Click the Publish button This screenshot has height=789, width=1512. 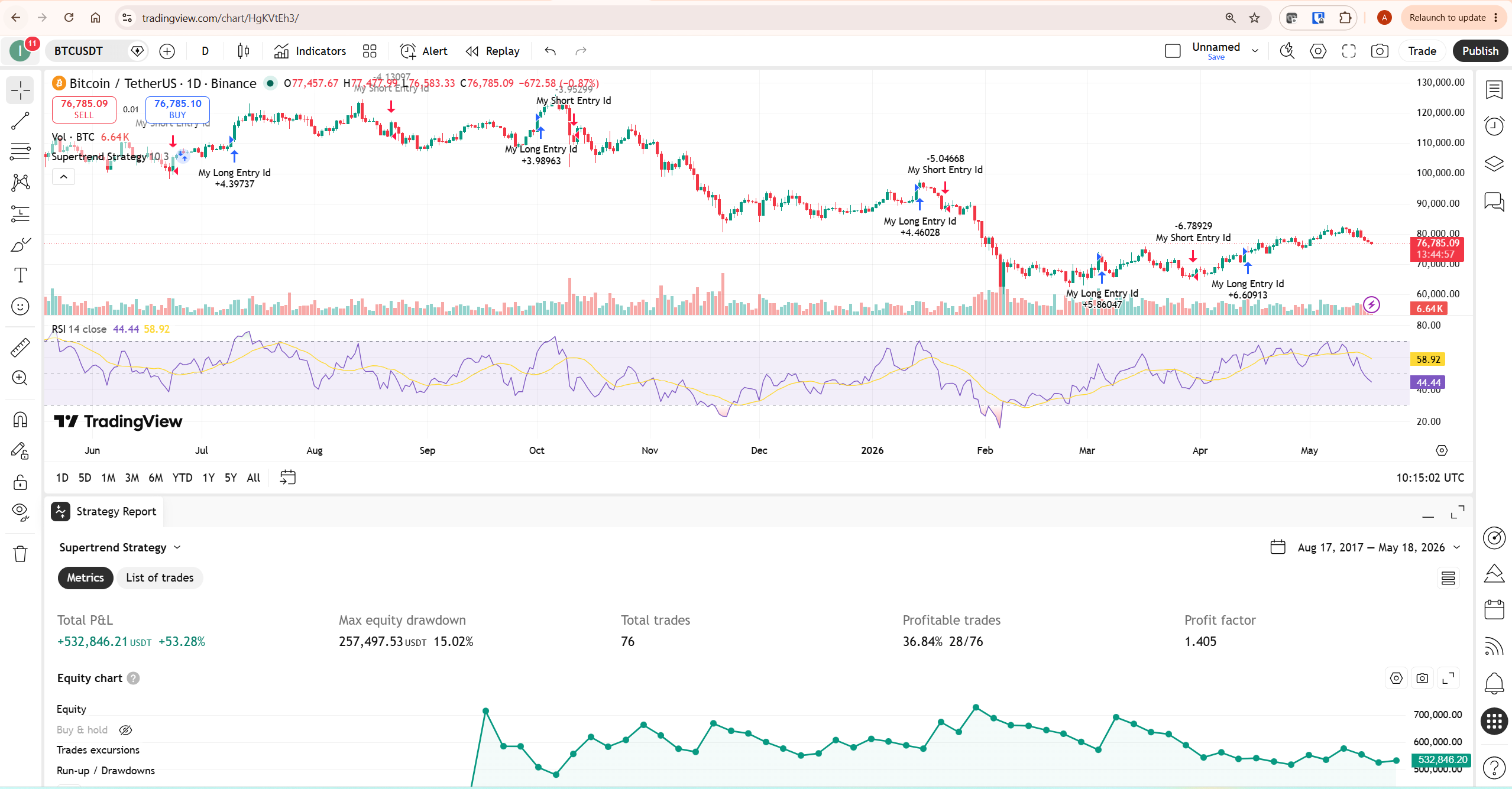pos(1480,51)
